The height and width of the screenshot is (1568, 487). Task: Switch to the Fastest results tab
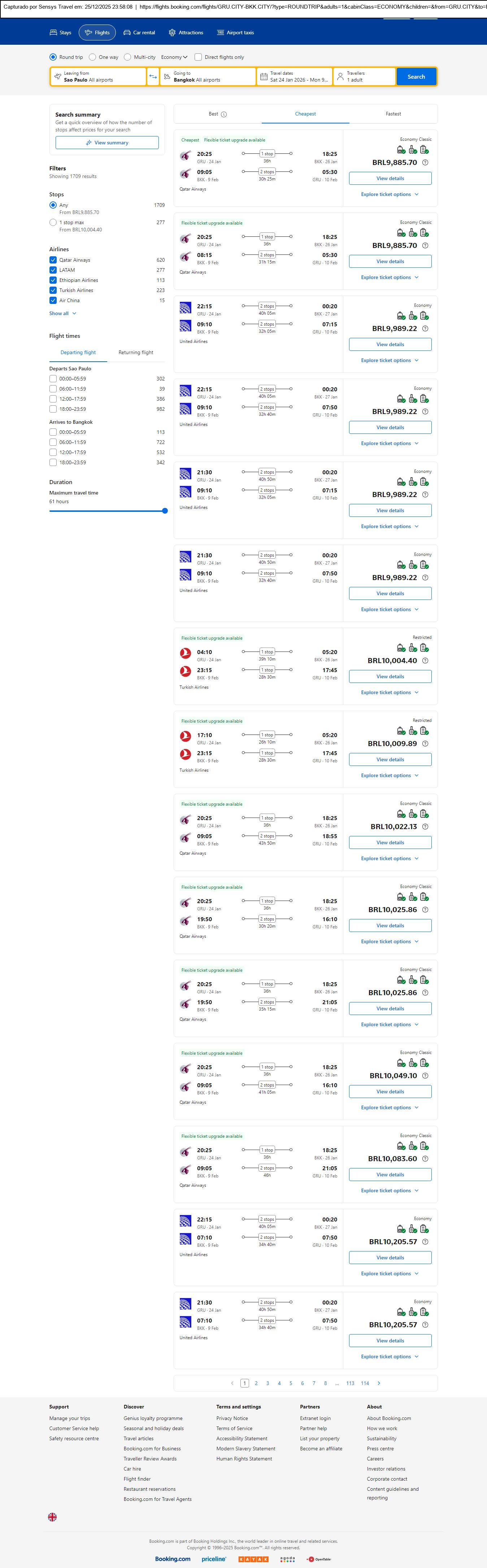393,114
